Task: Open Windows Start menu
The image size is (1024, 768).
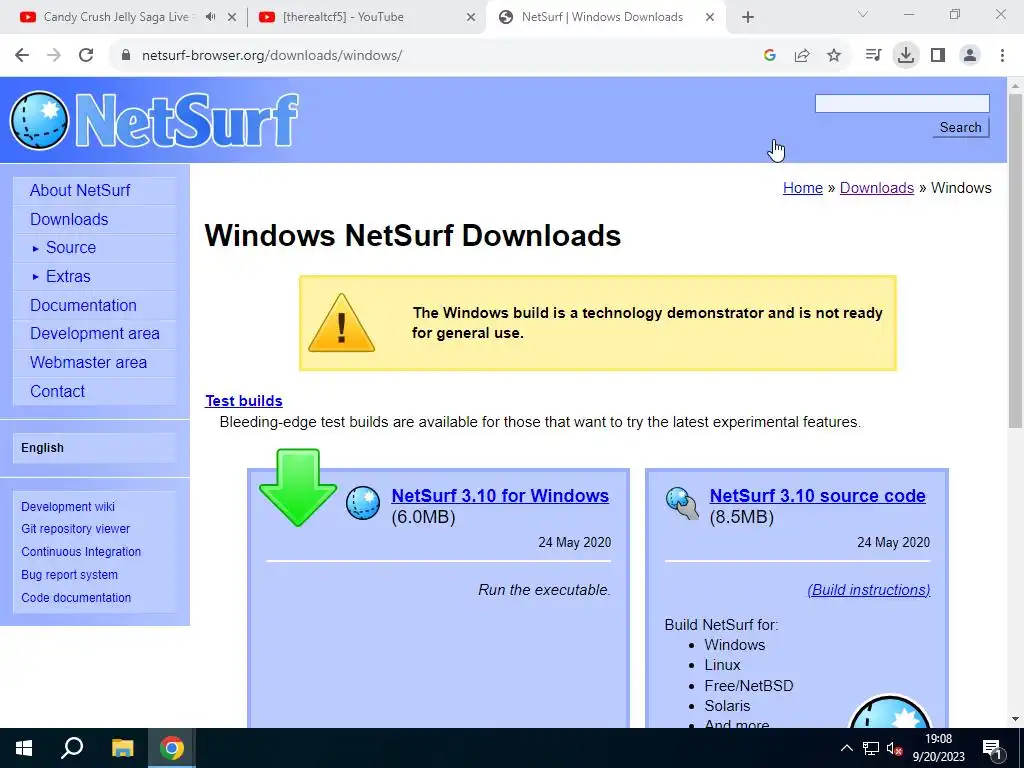Action: coord(24,748)
